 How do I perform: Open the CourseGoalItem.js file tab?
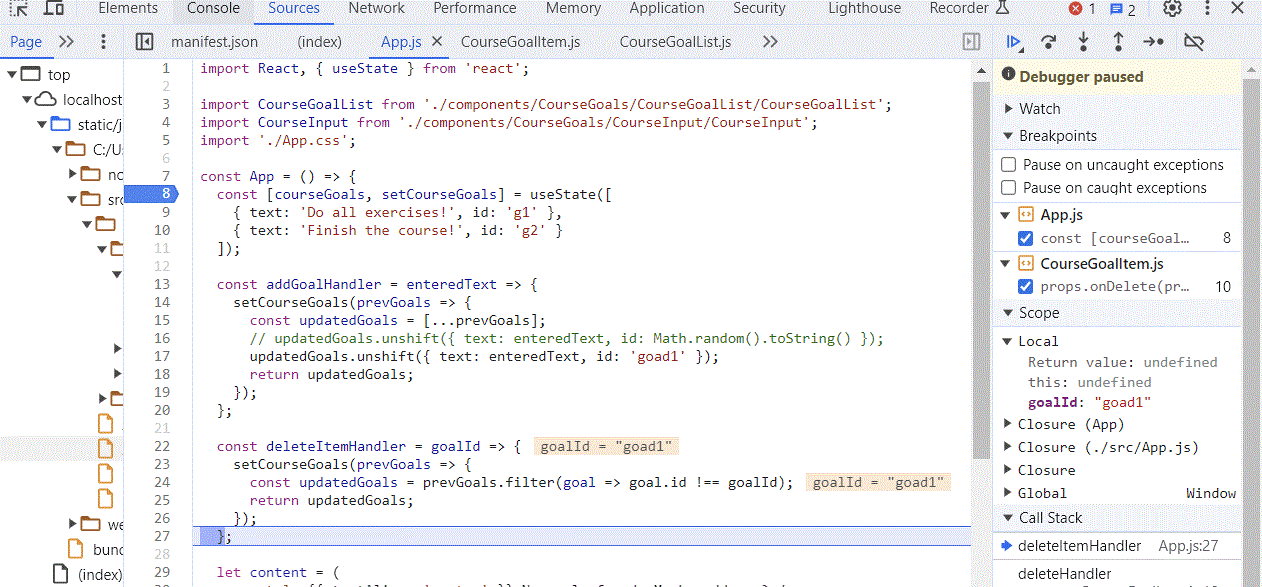tap(520, 42)
